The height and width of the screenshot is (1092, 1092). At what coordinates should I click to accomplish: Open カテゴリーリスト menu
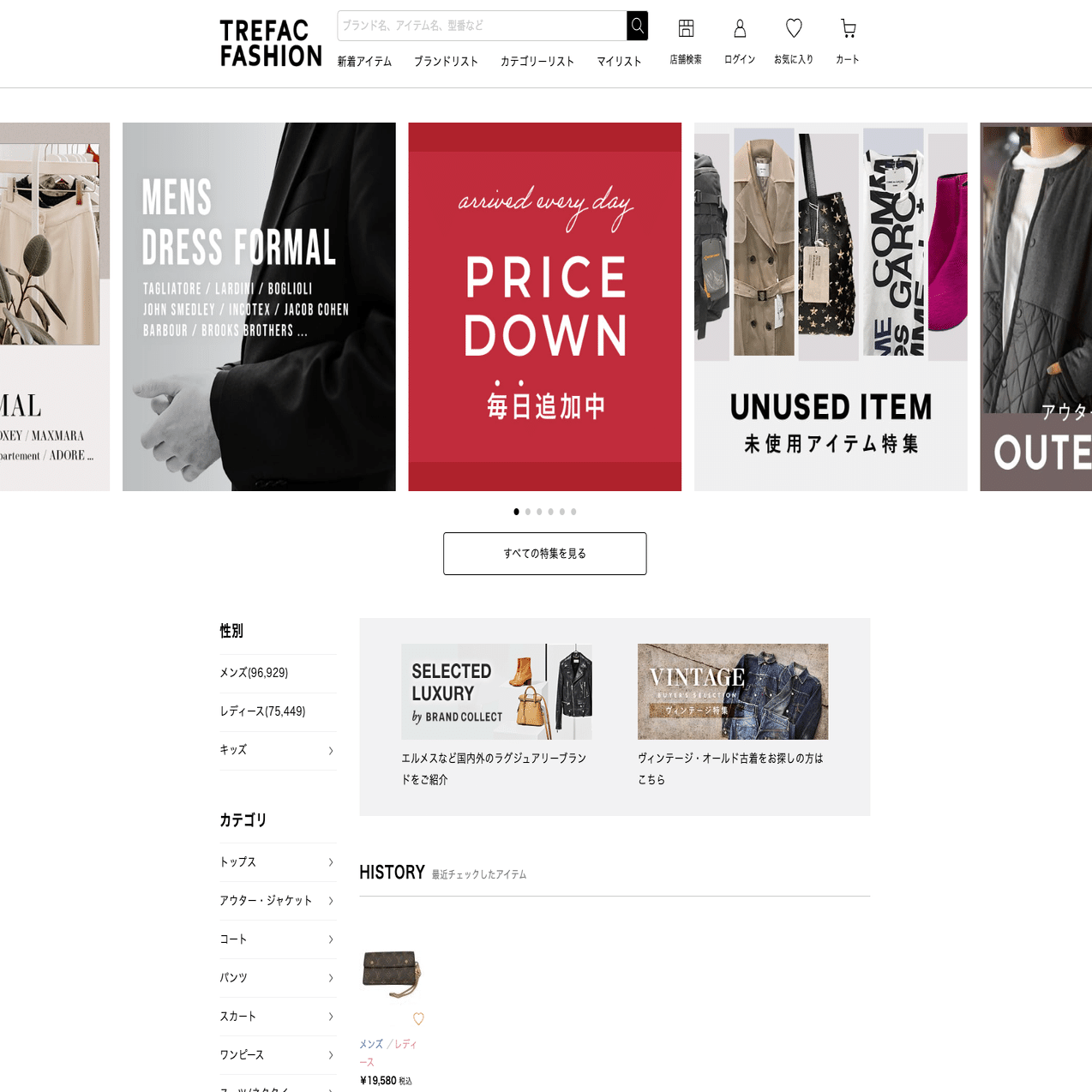(537, 62)
